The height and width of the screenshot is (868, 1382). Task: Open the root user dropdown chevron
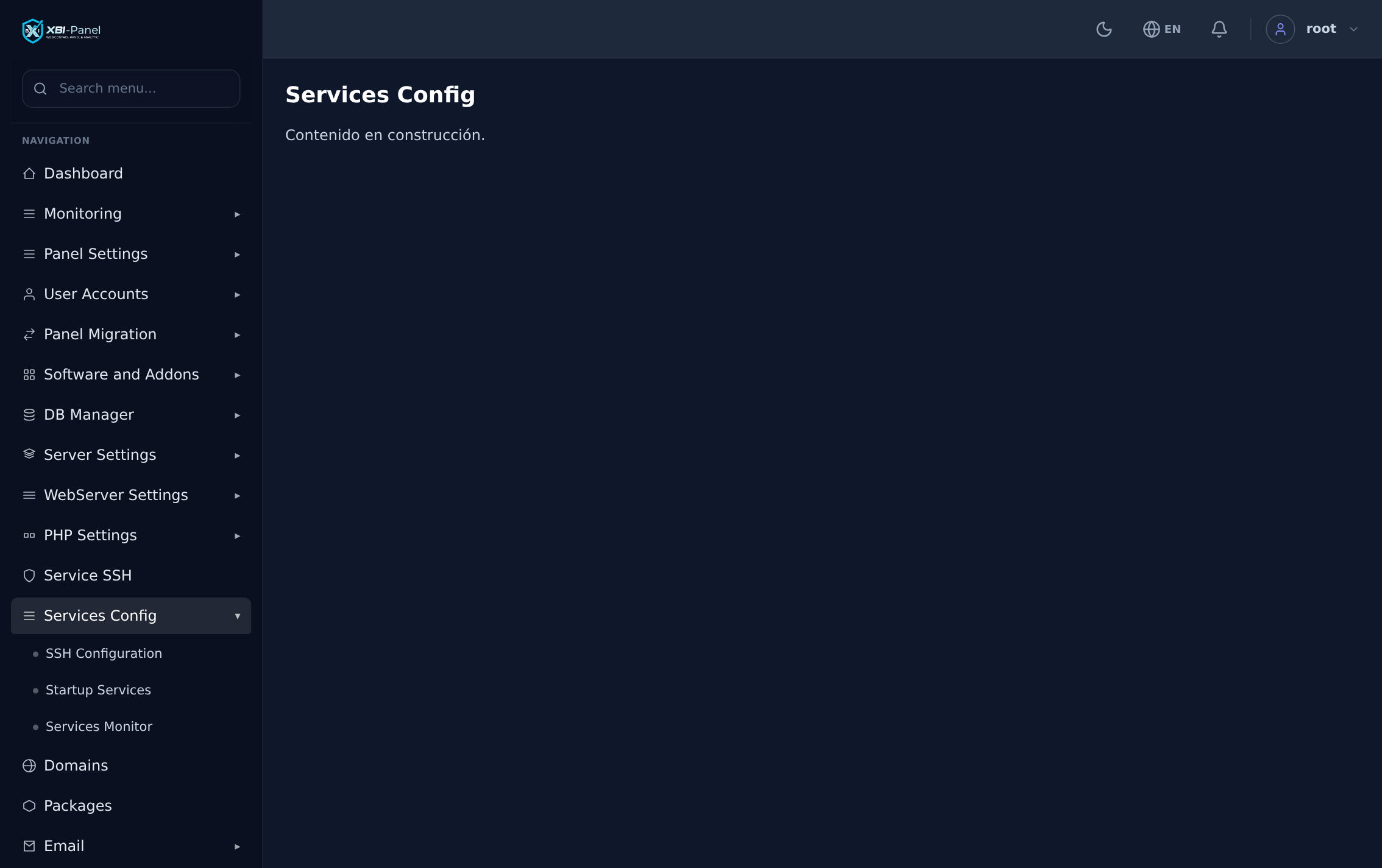[x=1353, y=29]
